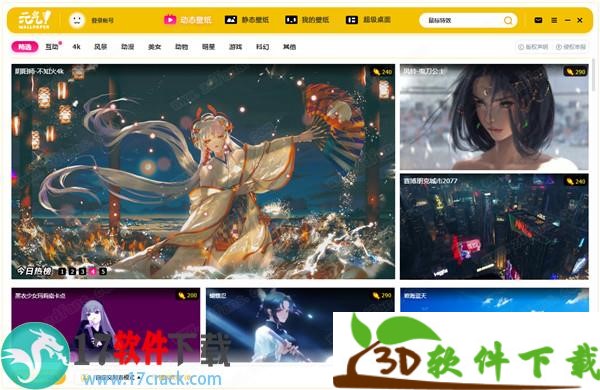Screen dimensions: 600x390
Task: Open the hamburger main menu
Action: click(x=554, y=20)
